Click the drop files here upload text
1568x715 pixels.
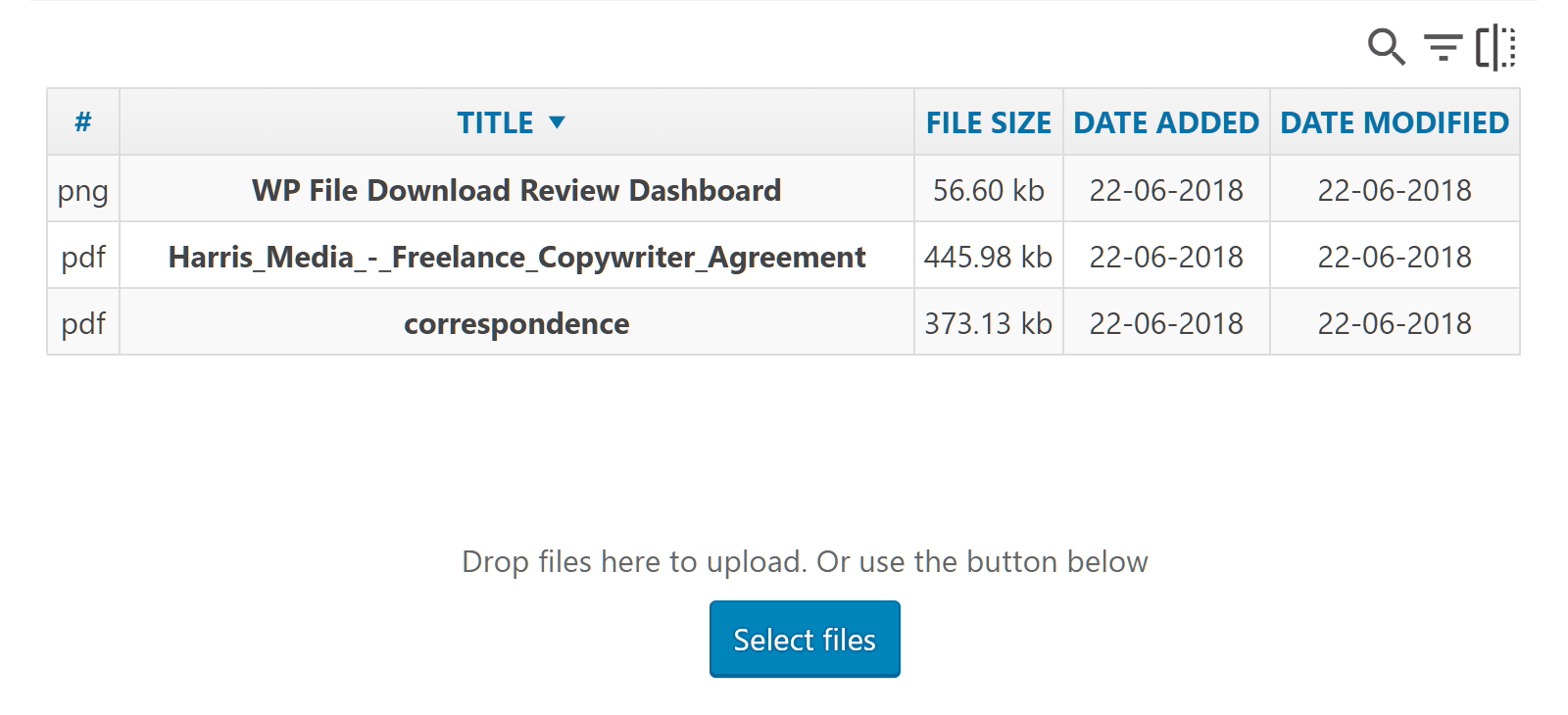click(x=805, y=561)
